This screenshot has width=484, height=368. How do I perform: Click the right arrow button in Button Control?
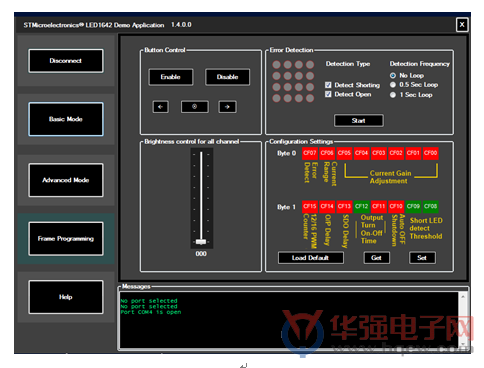[227, 107]
